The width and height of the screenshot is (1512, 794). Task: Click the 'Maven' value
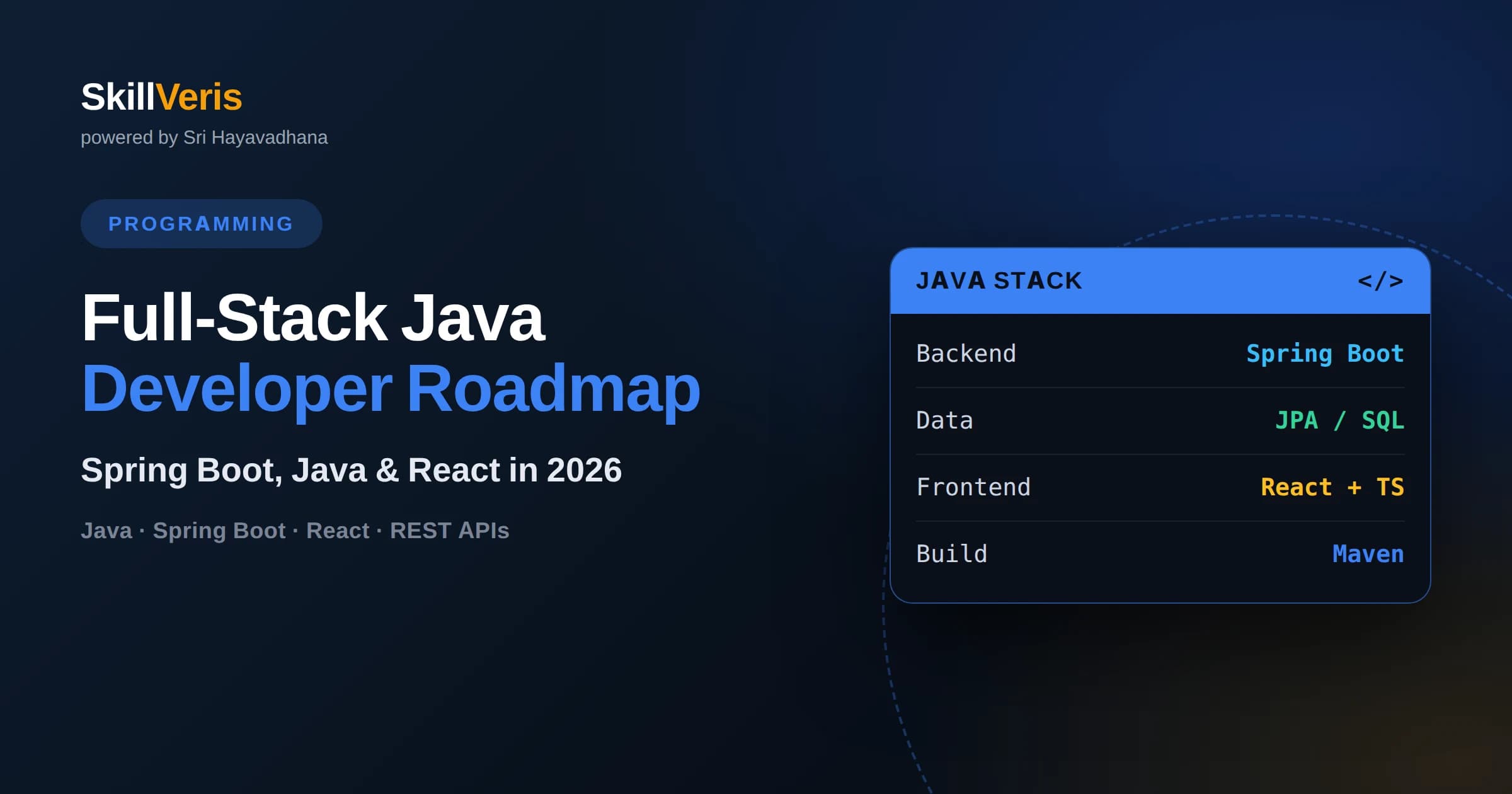[1368, 554]
